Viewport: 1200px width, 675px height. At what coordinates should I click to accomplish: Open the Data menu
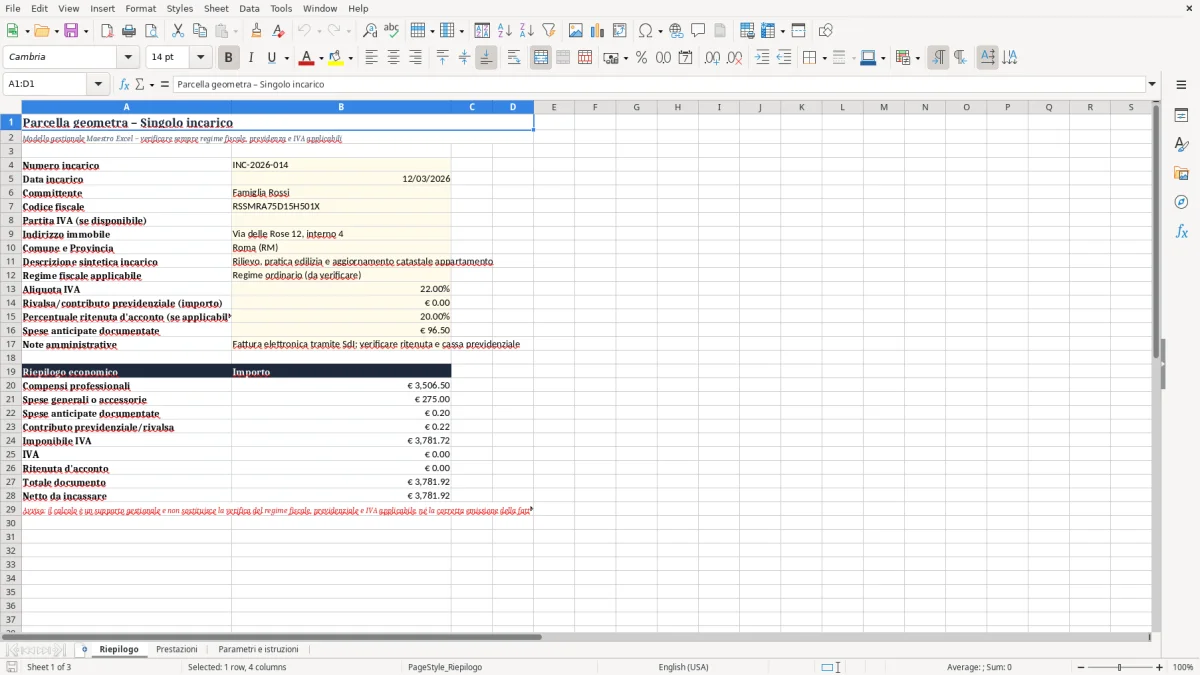click(249, 8)
